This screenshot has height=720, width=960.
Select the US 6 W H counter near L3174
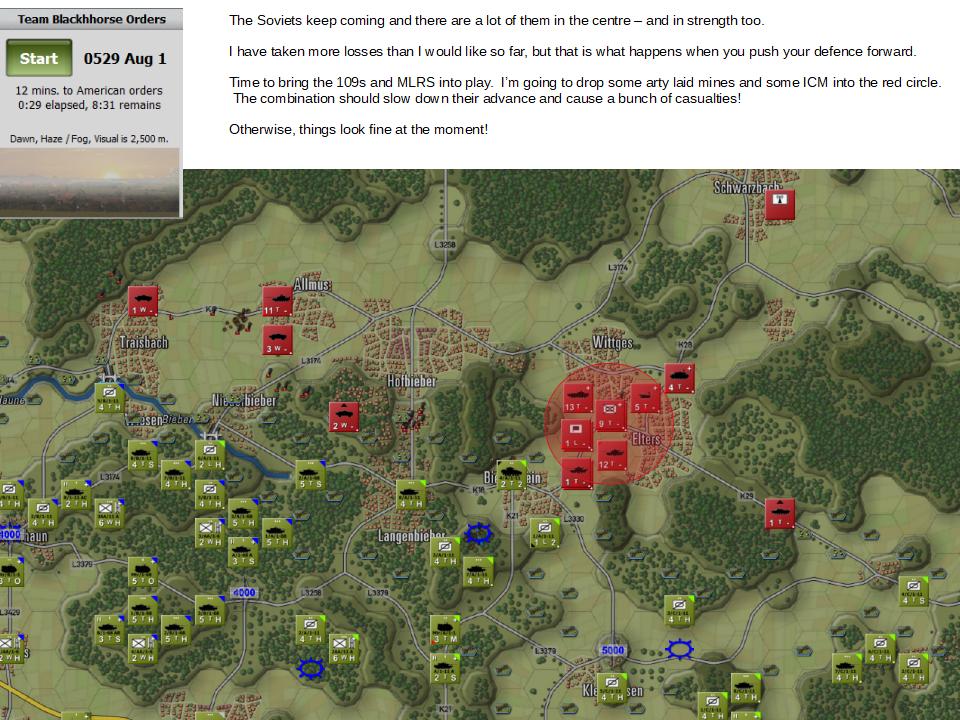click(x=110, y=514)
